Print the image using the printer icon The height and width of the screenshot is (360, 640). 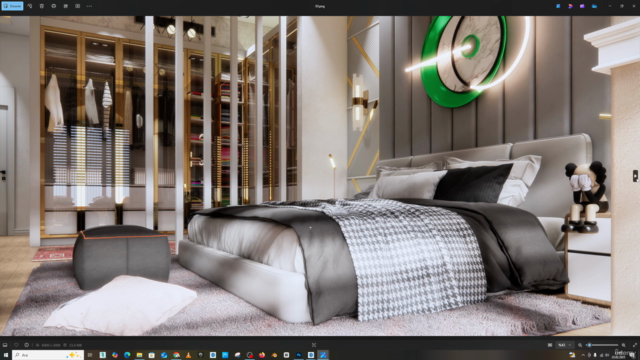pos(53,6)
